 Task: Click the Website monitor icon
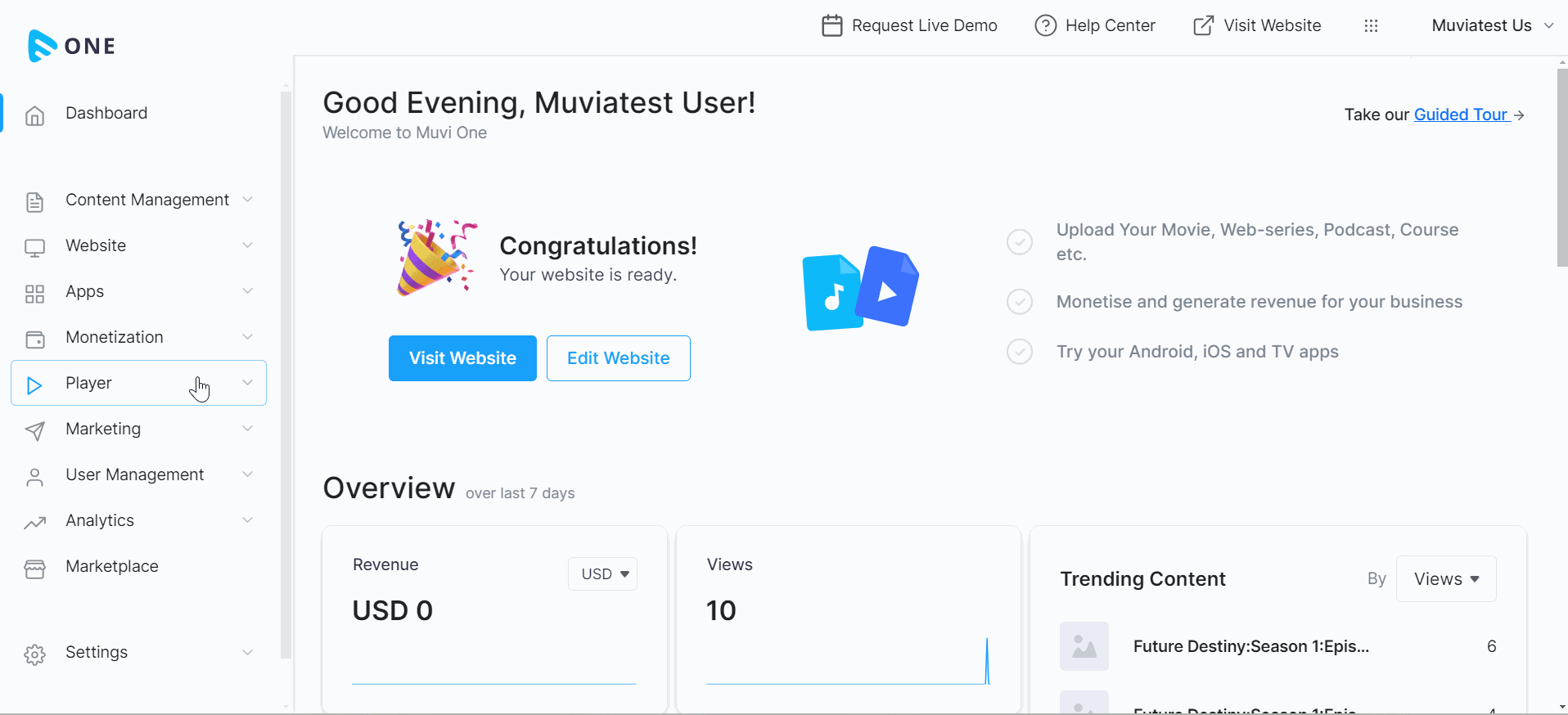tap(34, 248)
